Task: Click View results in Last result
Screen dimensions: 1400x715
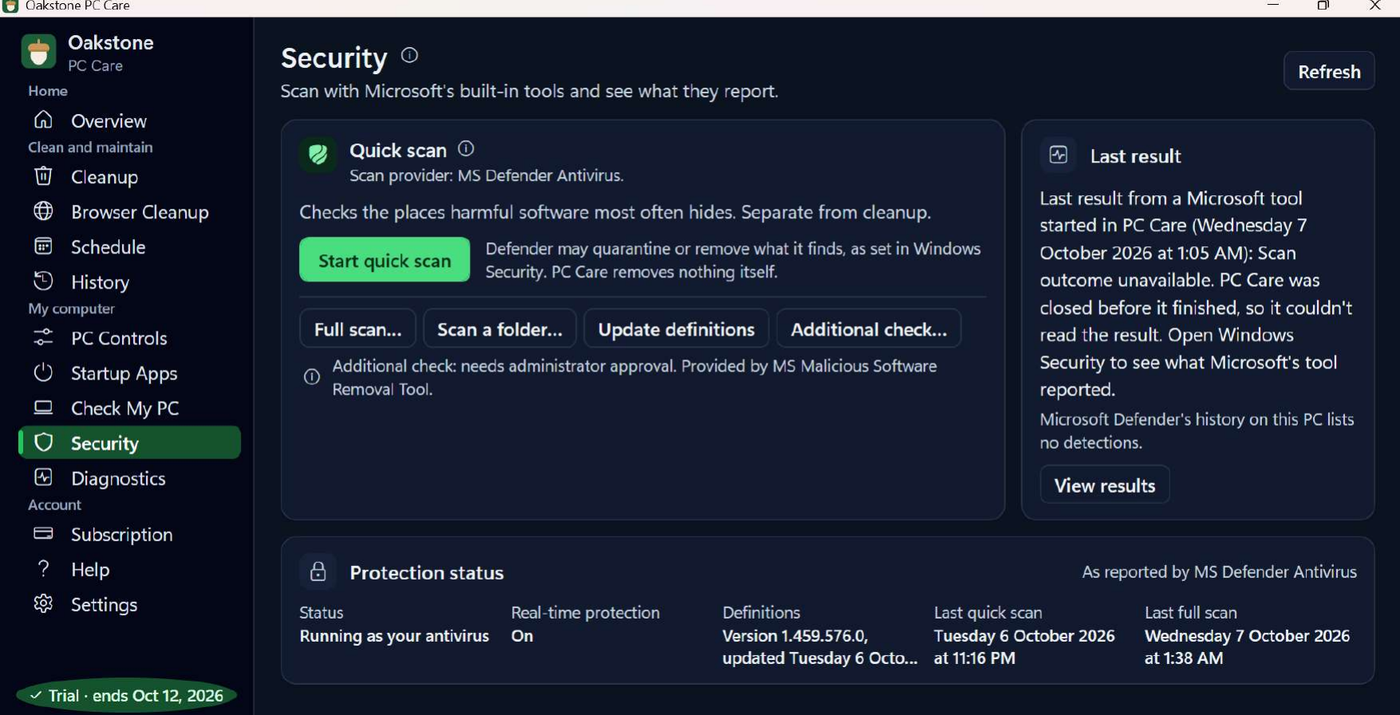Action: point(1105,485)
